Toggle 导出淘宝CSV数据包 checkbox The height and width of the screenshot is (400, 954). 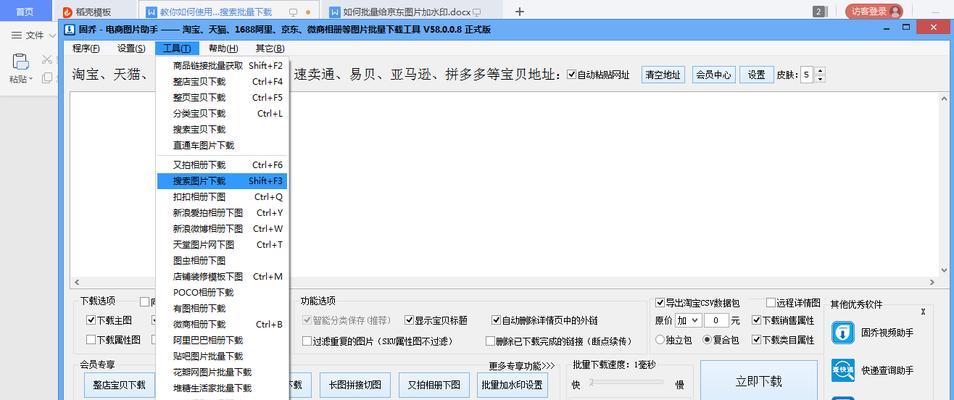click(660, 303)
